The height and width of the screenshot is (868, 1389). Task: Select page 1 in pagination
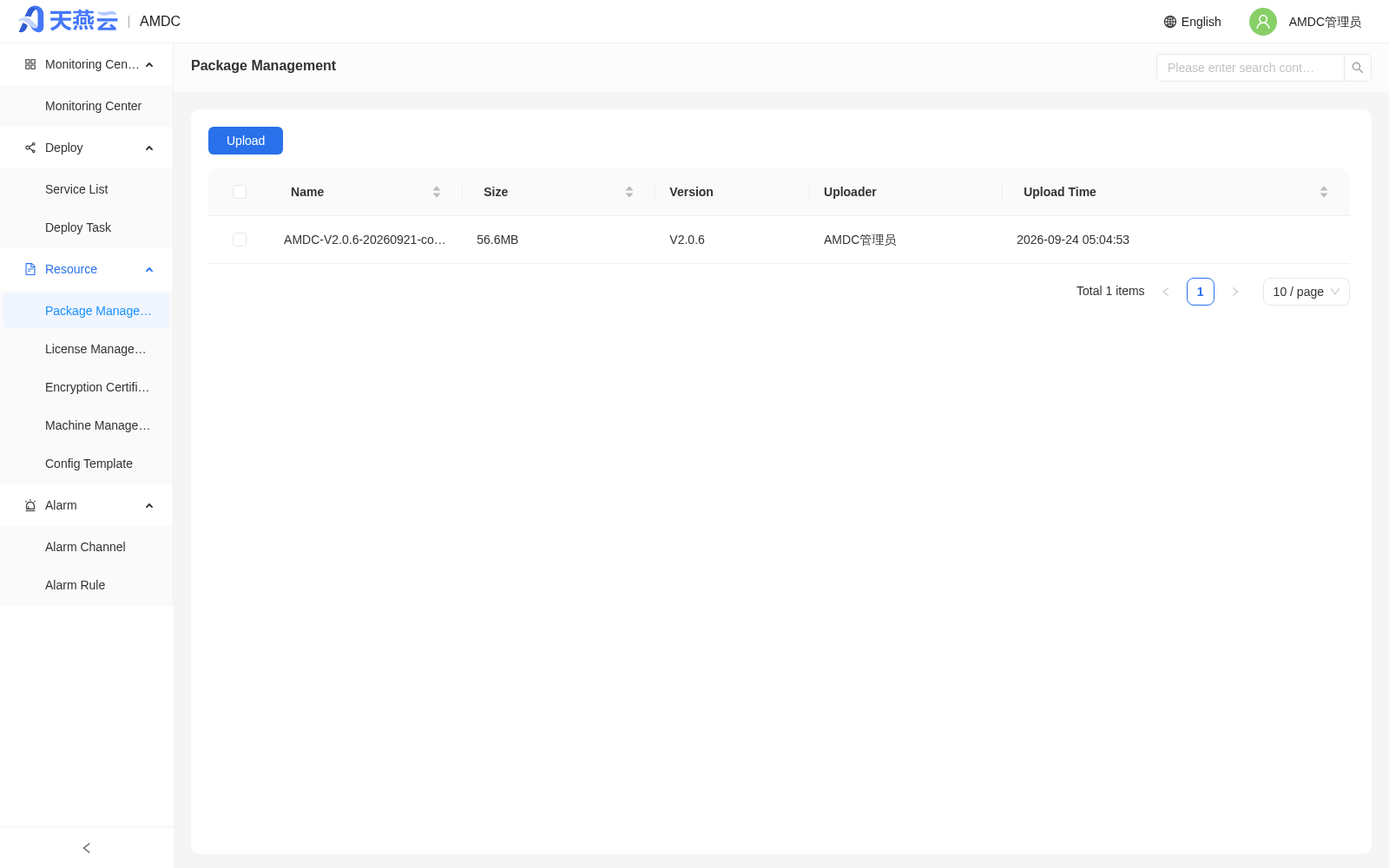[1201, 292]
